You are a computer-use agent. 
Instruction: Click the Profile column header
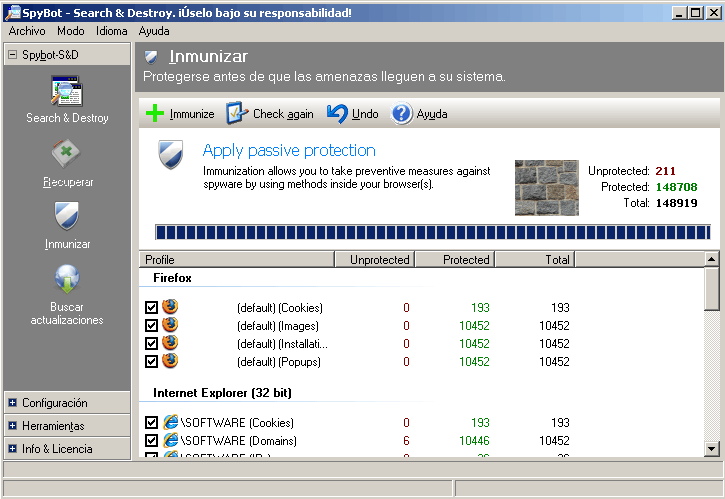click(x=236, y=260)
